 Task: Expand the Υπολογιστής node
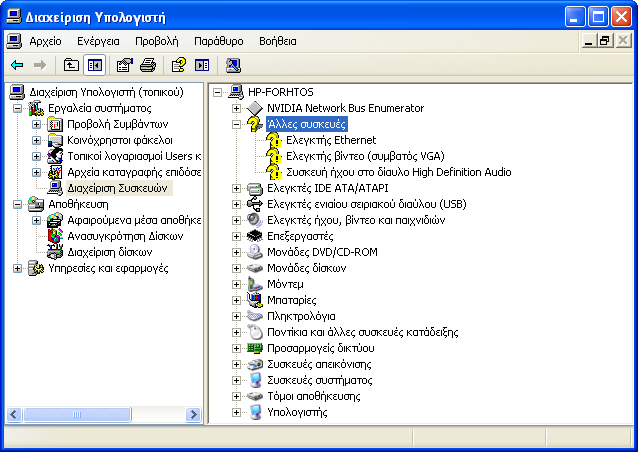click(x=236, y=413)
